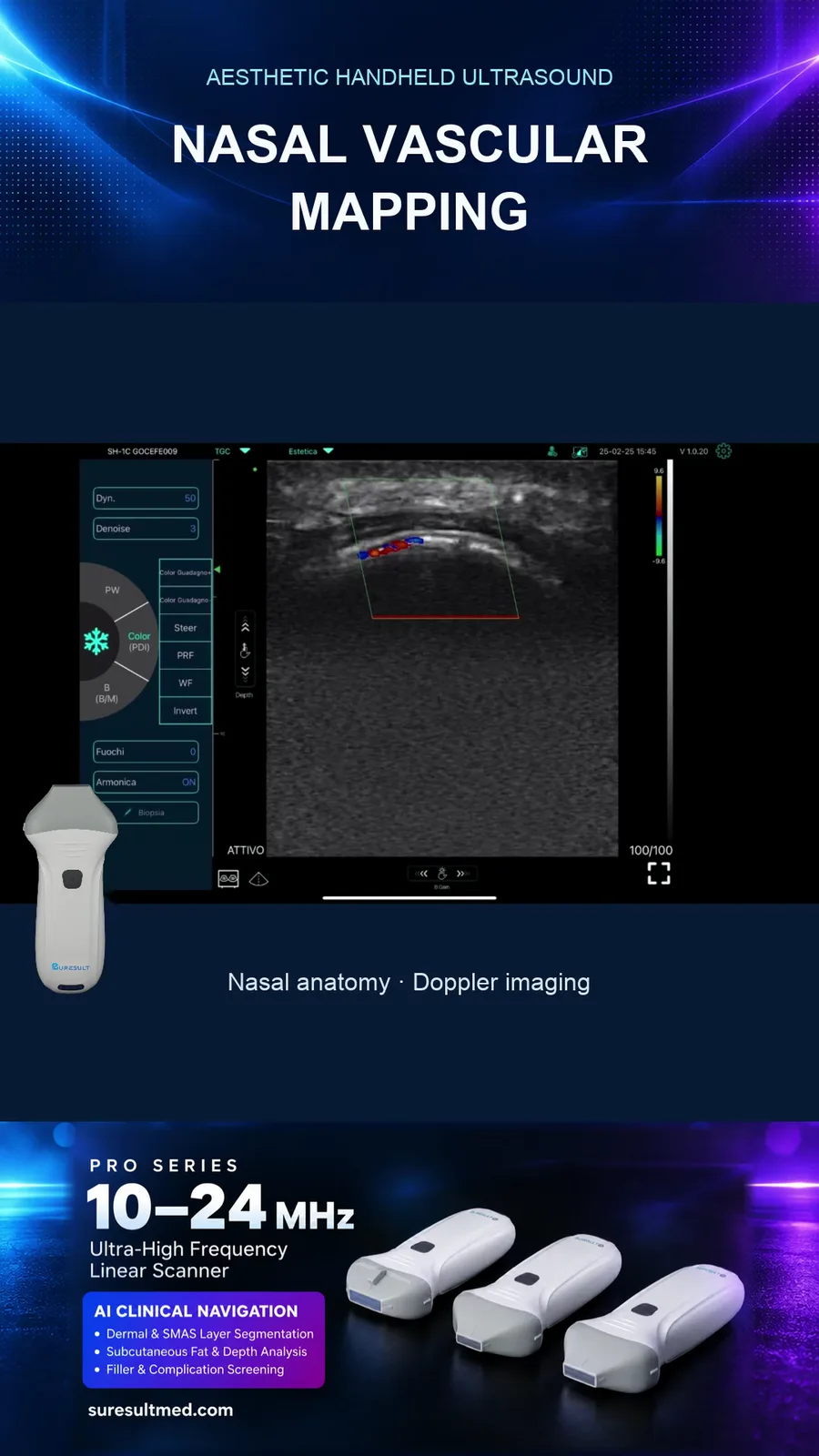
Task: Adjust the Fuochi value field
Action: (x=147, y=752)
